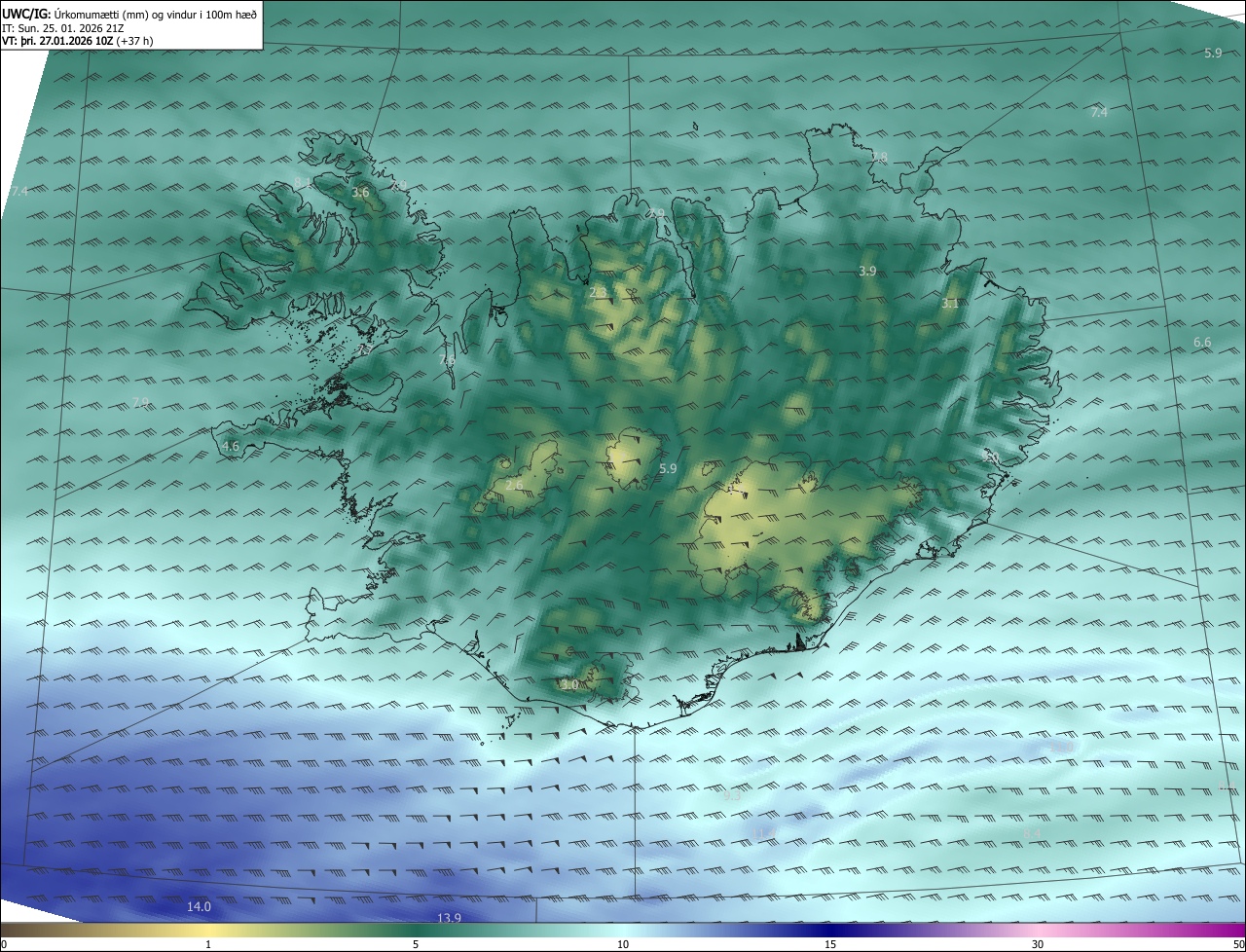Click the '1' tick on the color scale
The height and width of the screenshot is (952, 1246).
click(x=208, y=944)
